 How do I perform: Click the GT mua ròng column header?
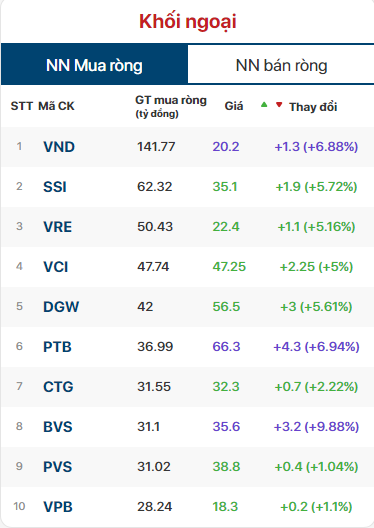tap(171, 106)
